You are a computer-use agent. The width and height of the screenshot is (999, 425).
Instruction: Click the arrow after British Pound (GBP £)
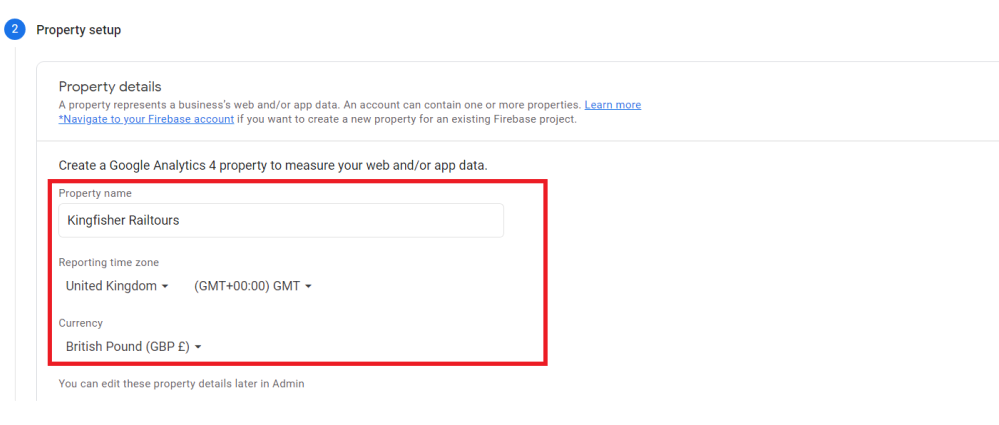pyautogui.click(x=198, y=347)
